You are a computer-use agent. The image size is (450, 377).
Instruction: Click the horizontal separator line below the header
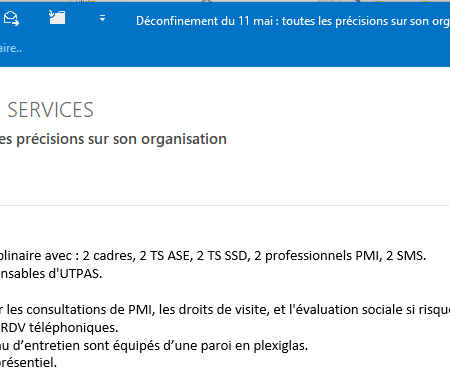pos(225,205)
